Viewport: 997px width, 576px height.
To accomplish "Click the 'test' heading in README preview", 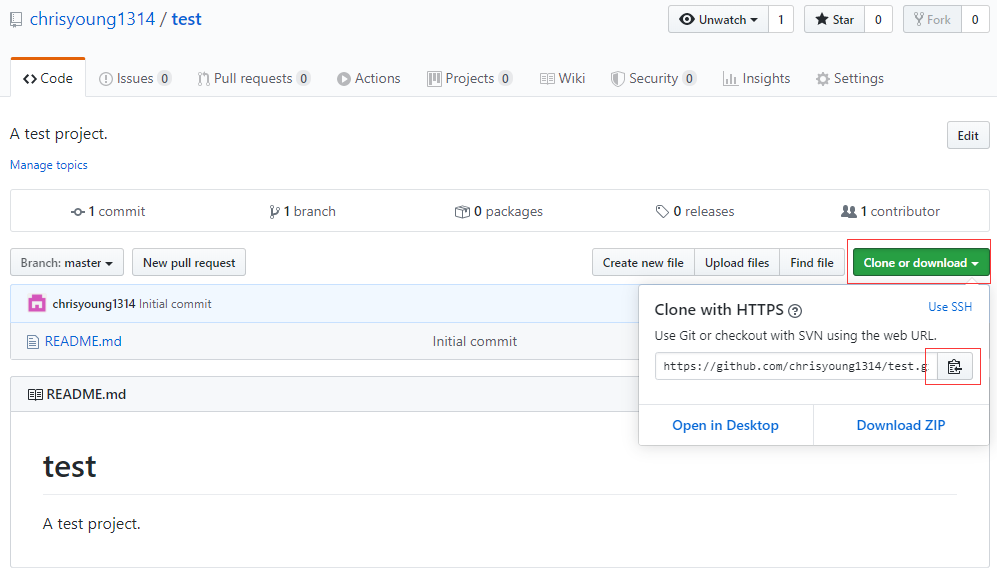I will pos(69,467).
